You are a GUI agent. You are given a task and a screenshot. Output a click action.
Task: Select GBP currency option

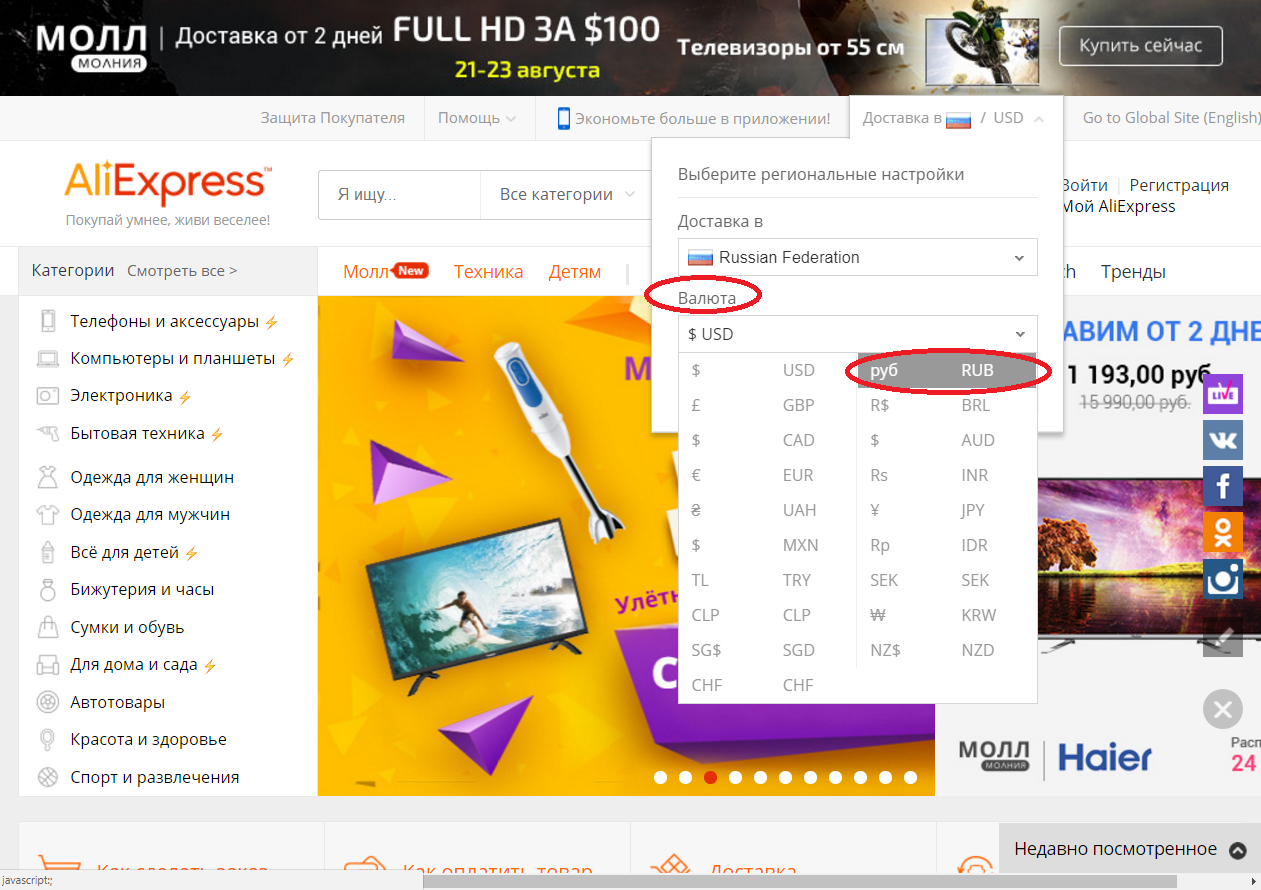[767, 405]
